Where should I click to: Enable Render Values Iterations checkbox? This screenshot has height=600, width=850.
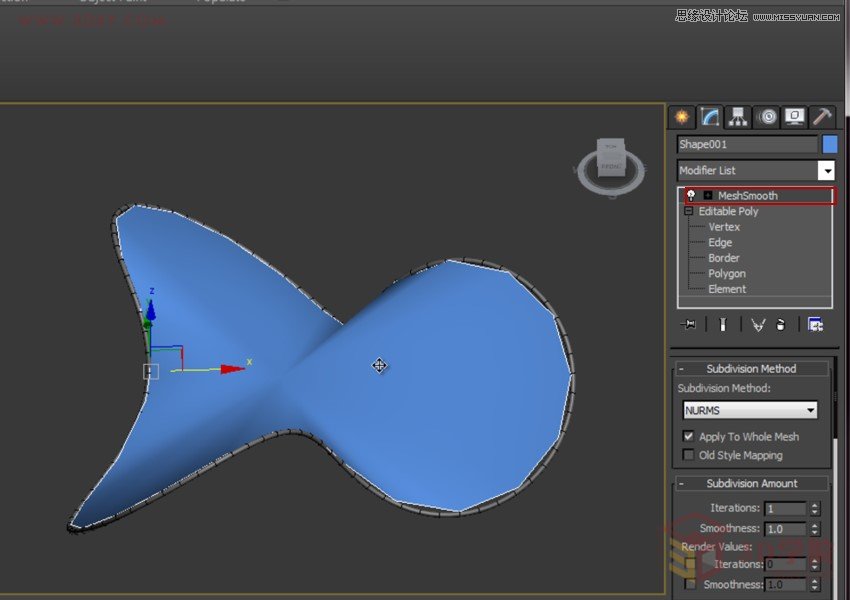point(690,564)
